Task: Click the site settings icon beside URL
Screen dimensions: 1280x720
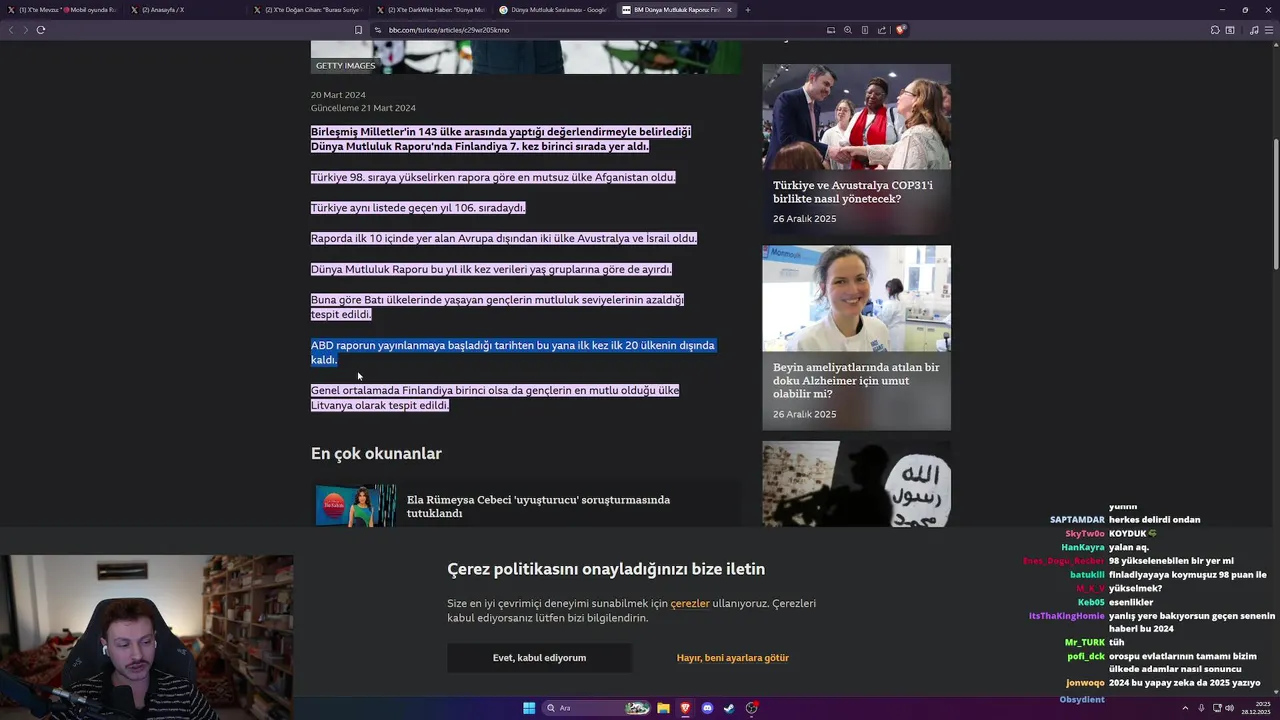Action: pos(378,30)
